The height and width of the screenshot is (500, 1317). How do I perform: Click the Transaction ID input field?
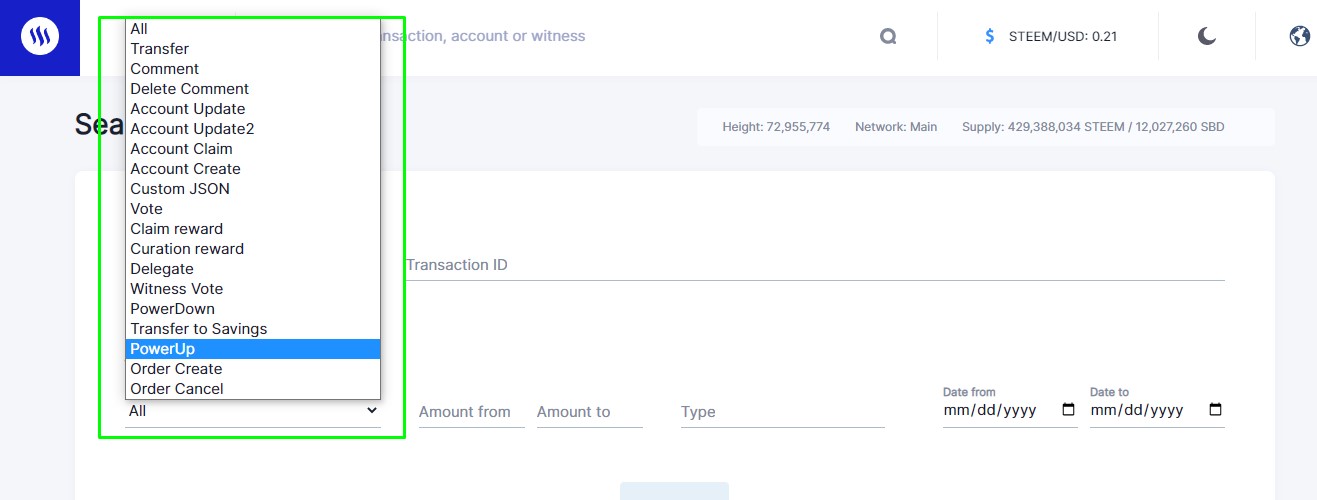[814, 266]
